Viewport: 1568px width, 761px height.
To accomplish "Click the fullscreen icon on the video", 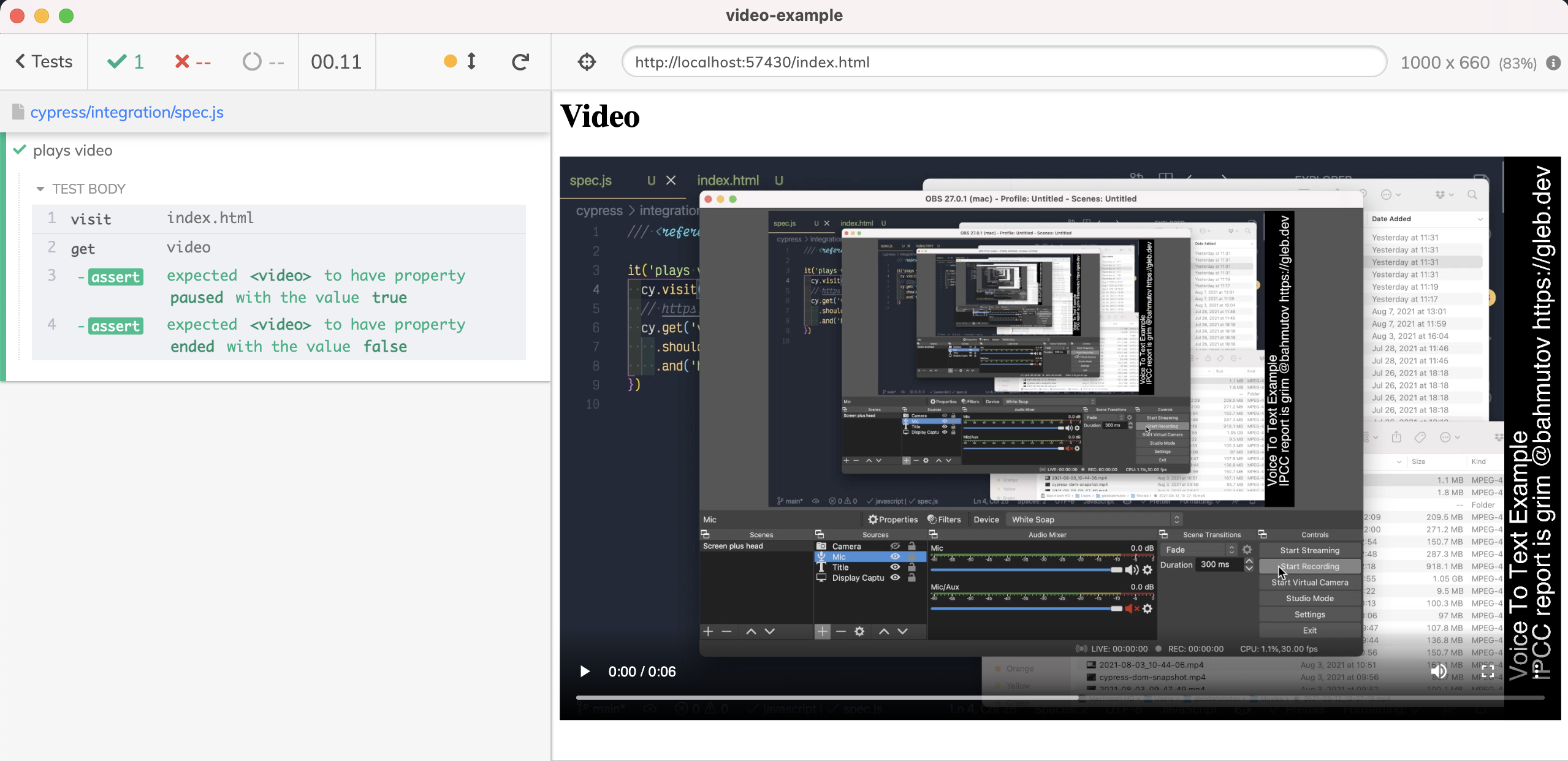I will click(x=1488, y=671).
